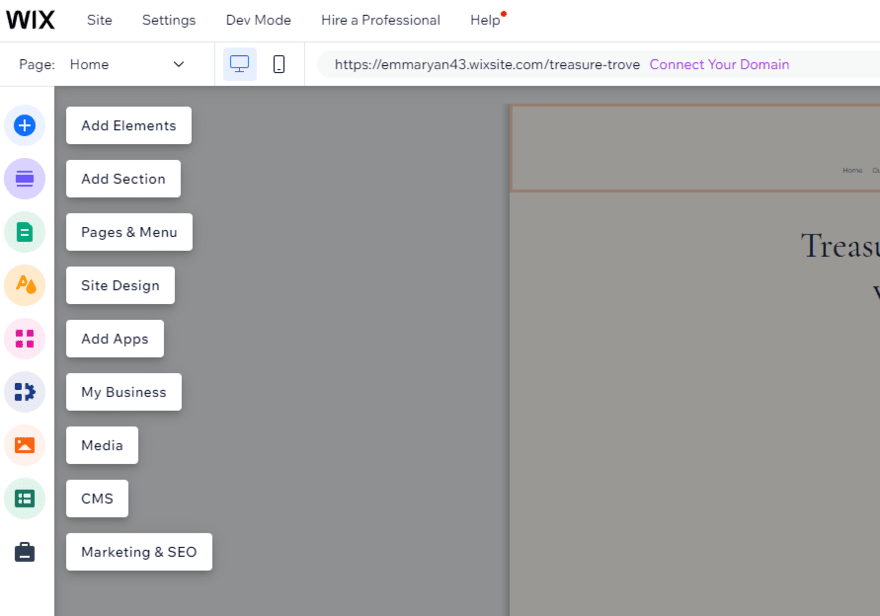Open the Dev Mode menu

click(x=258, y=20)
